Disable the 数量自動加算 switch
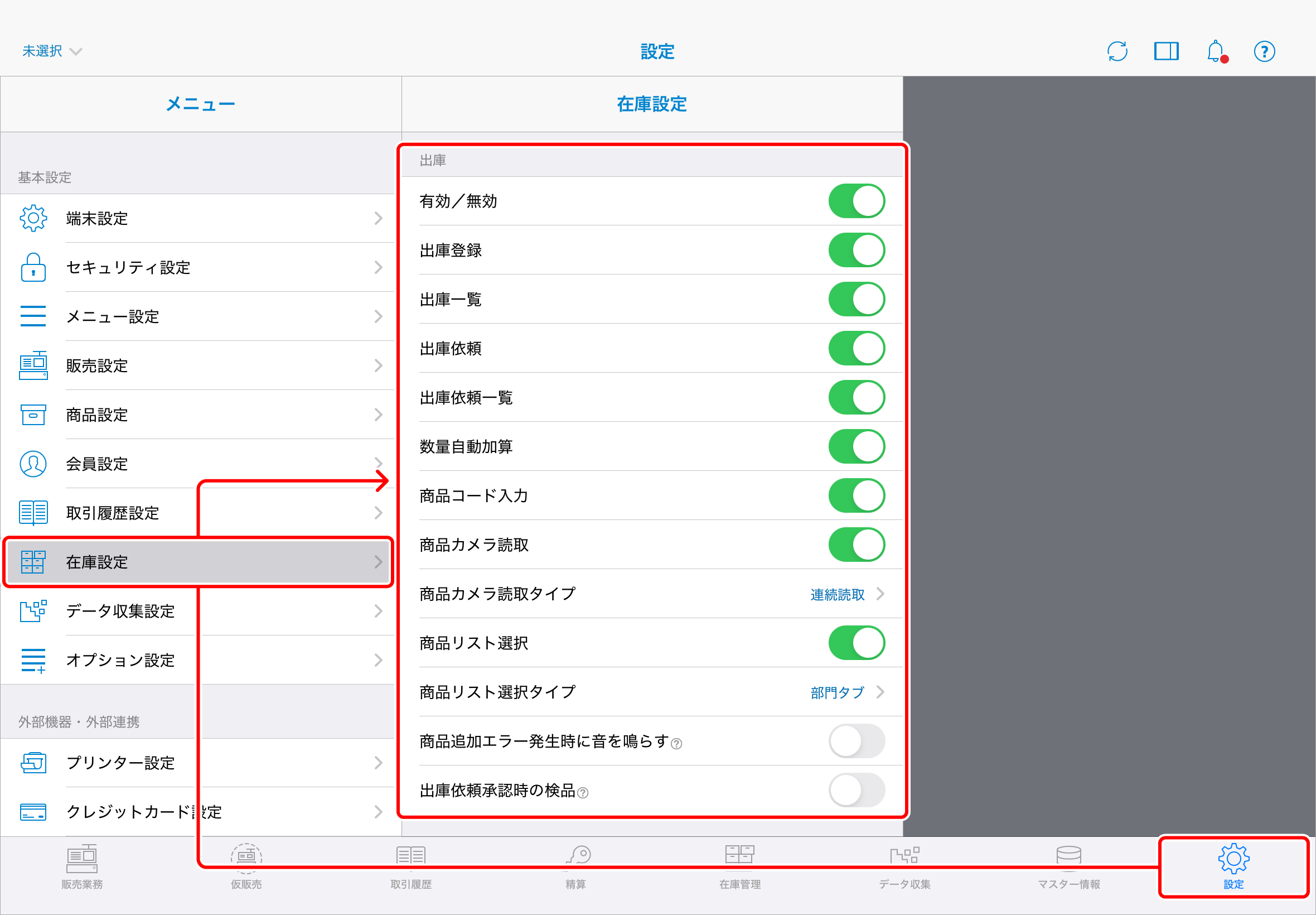Viewport: 1316px width, 915px height. pos(856,446)
